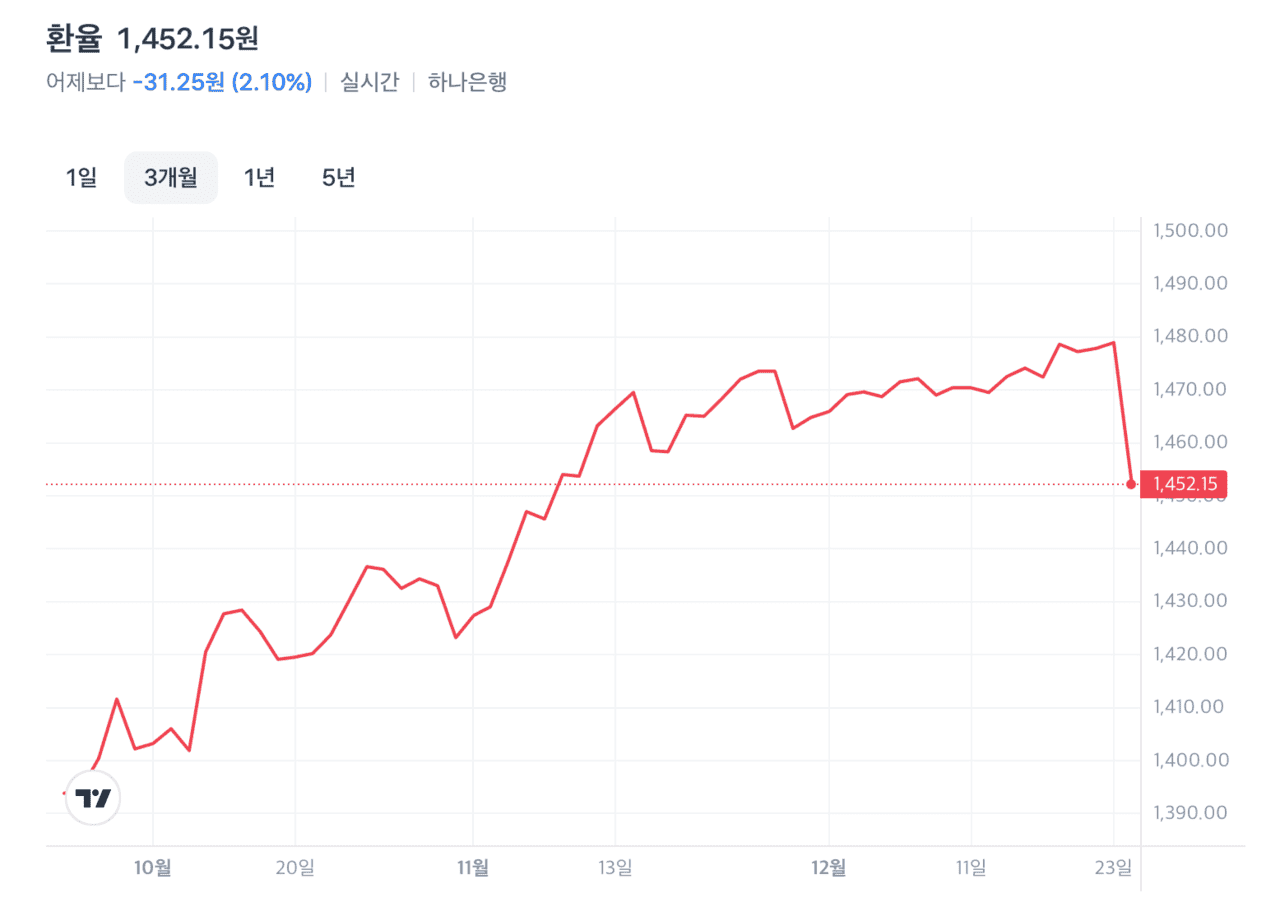The image size is (1280, 916).
Task: Switch to the 1일 time range
Action: click(x=80, y=177)
